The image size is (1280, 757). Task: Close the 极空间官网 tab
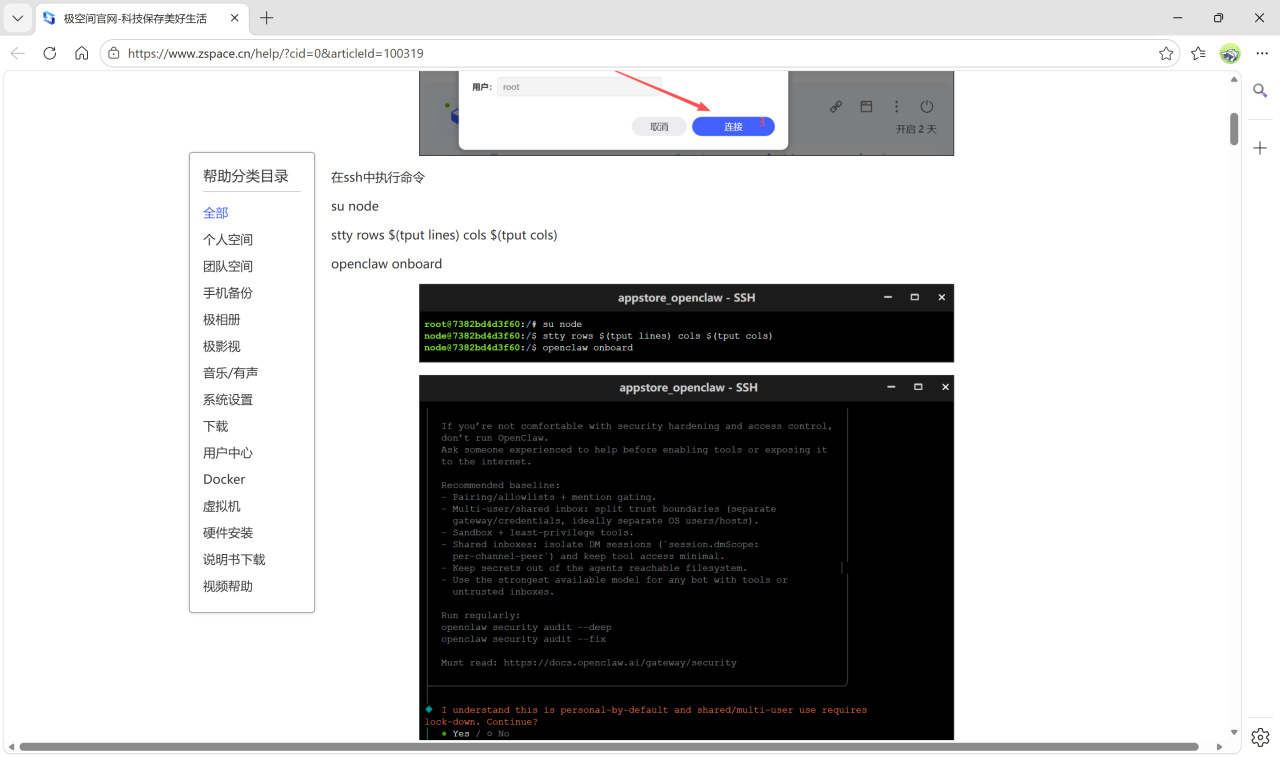[x=234, y=18]
